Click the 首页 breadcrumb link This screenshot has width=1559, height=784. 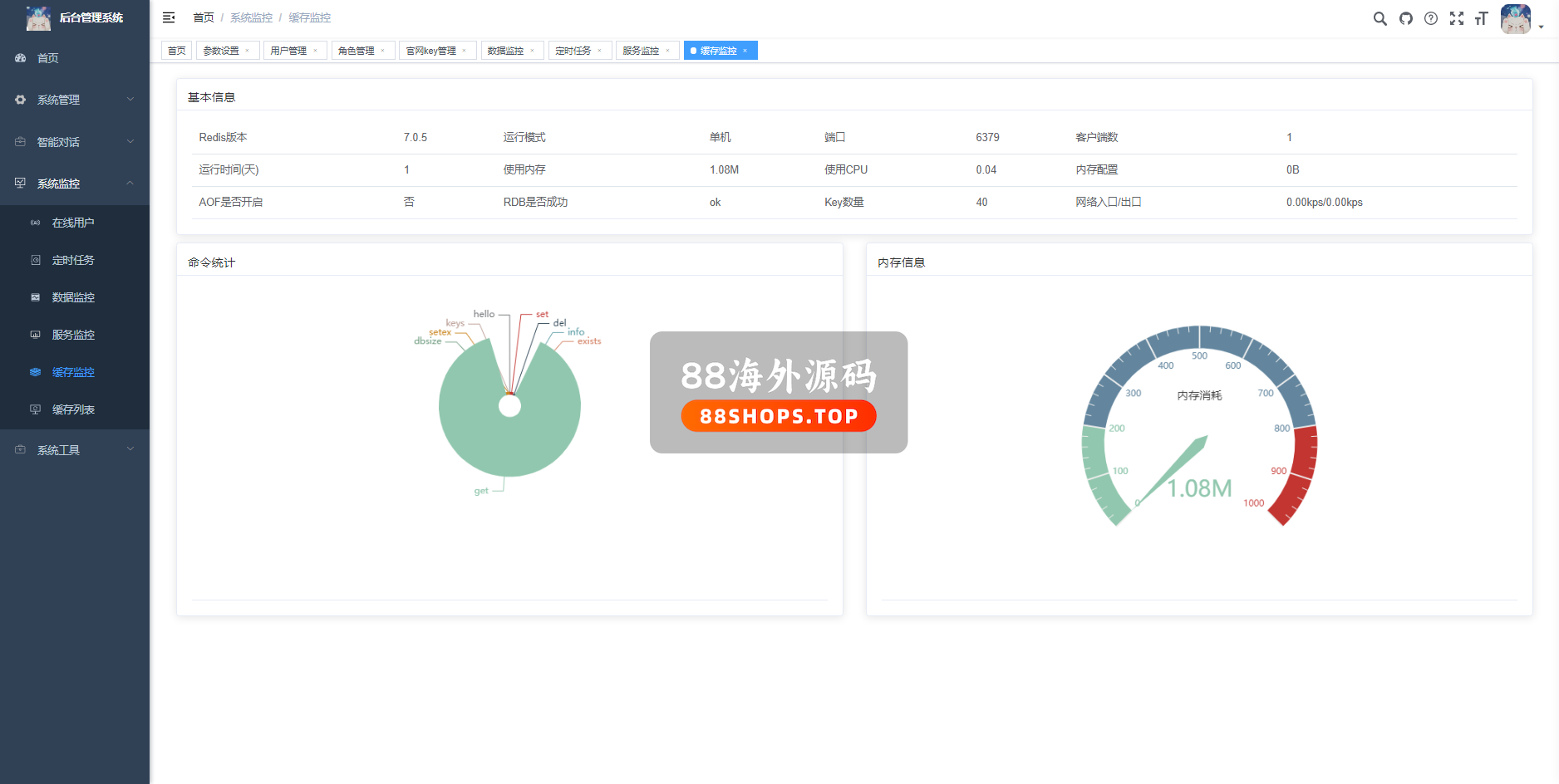click(x=204, y=17)
